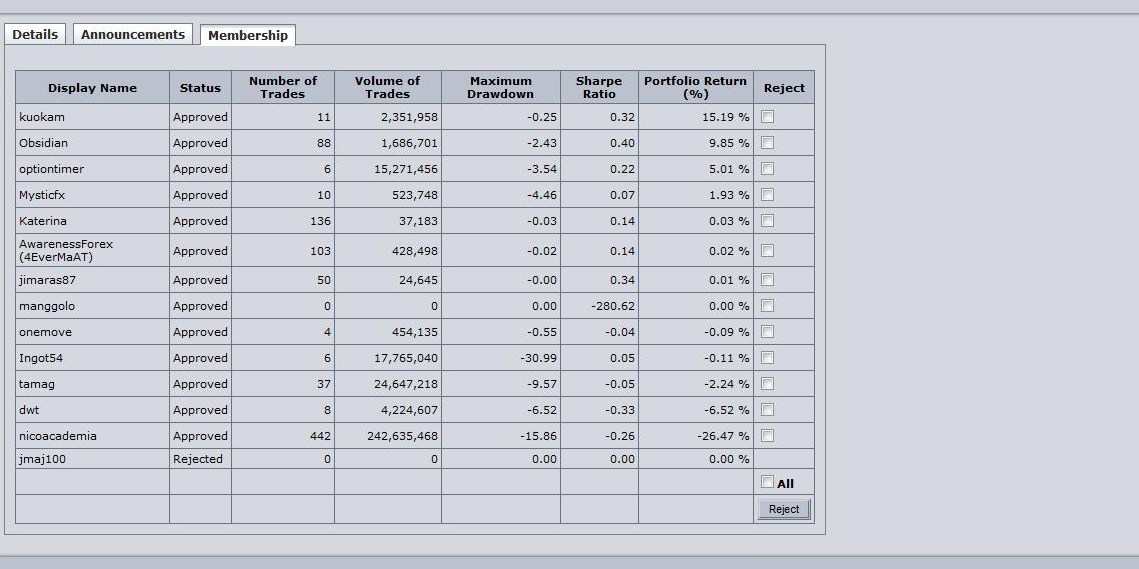Check the Reject box for dwt
Viewport: 1139px width, 569px height.
767,409
